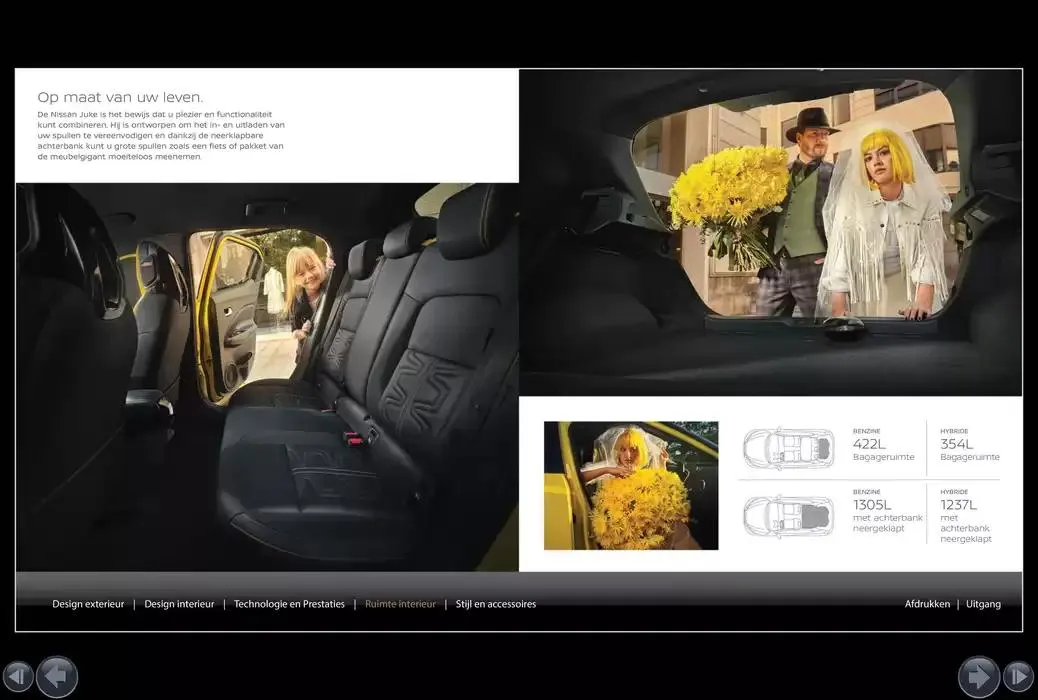Click the rear seat interior photo
This screenshot has width=1038, height=700.
click(x=267, y=377)
